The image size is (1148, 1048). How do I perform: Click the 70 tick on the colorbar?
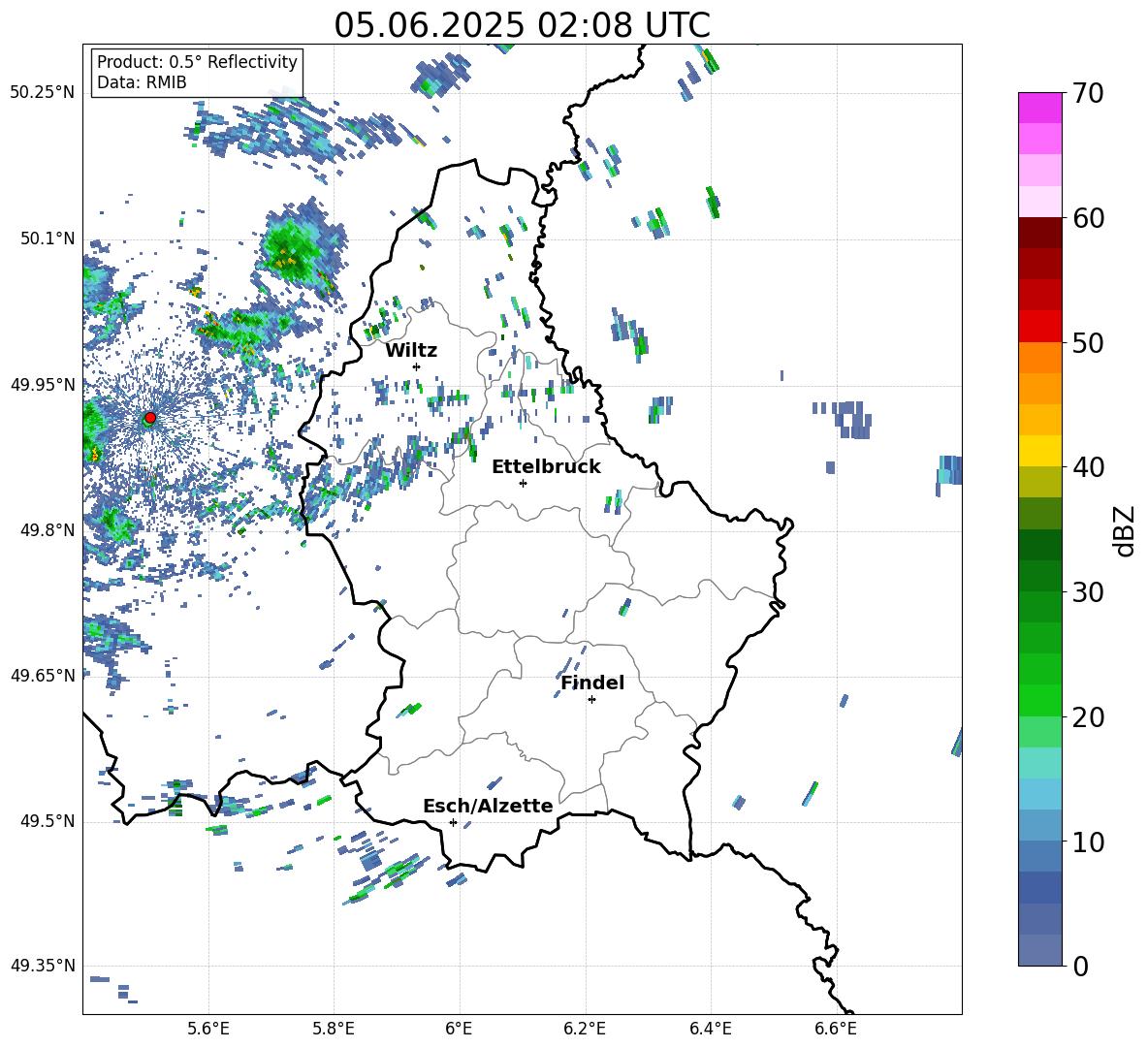tap(1088, 93)
